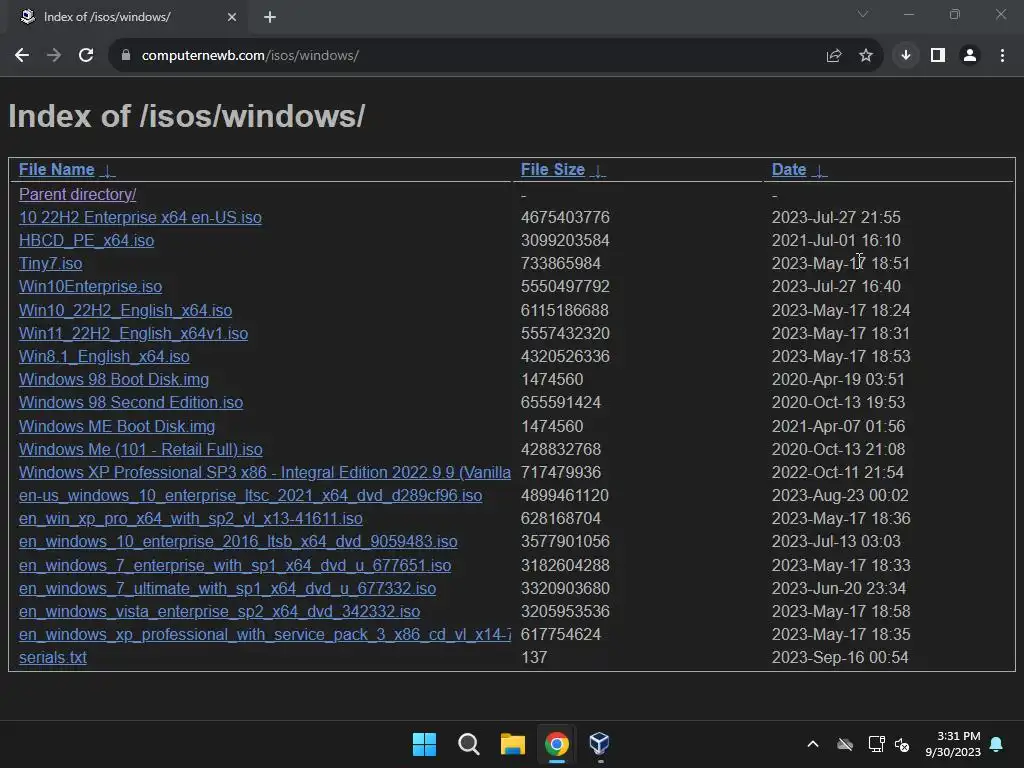1024x768 pixels.
Task: Download Windows XP Professional SP3 Integral Edition
Action: tap(264, 472)
